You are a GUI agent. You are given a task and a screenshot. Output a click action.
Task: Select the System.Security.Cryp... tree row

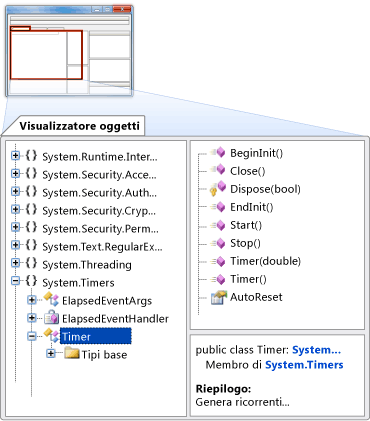point(99,211)
